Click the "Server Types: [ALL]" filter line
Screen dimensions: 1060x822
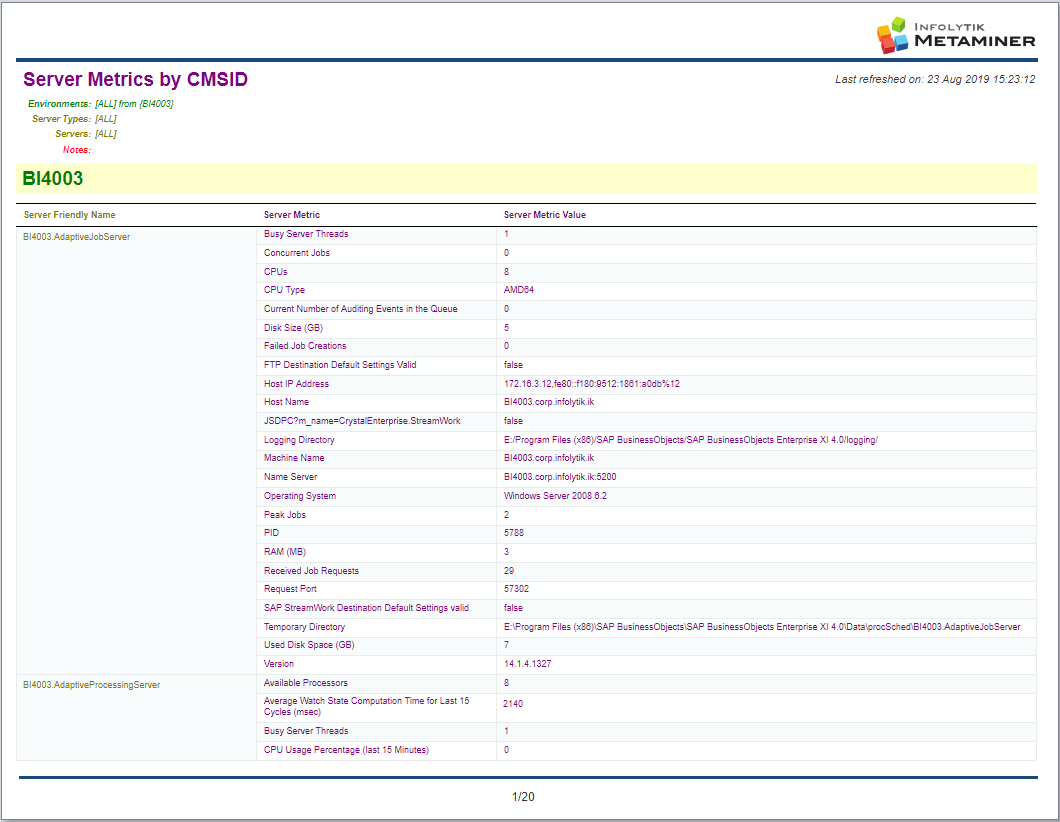pos(74,118)
